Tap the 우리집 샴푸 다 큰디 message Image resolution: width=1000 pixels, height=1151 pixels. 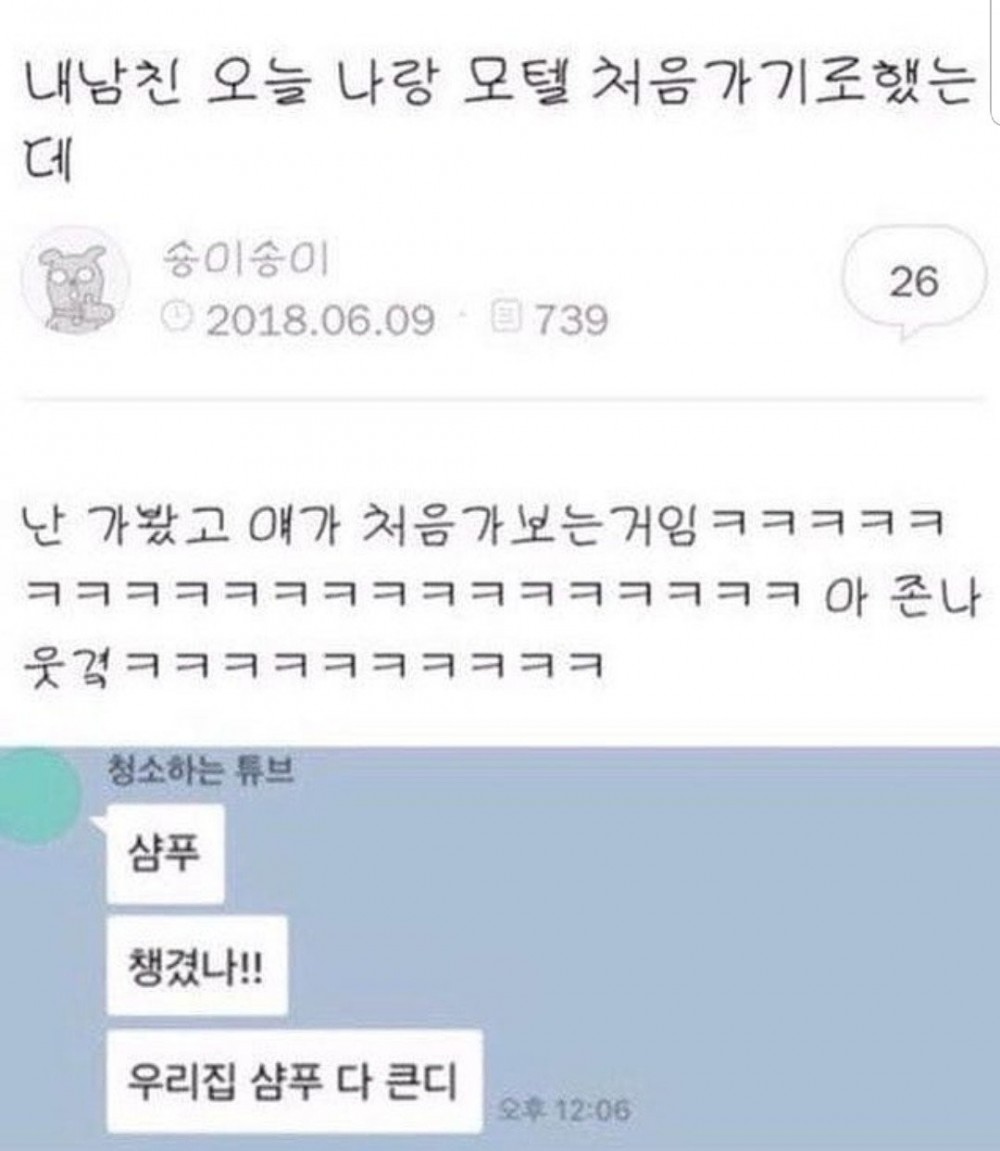click(294, 1081)
